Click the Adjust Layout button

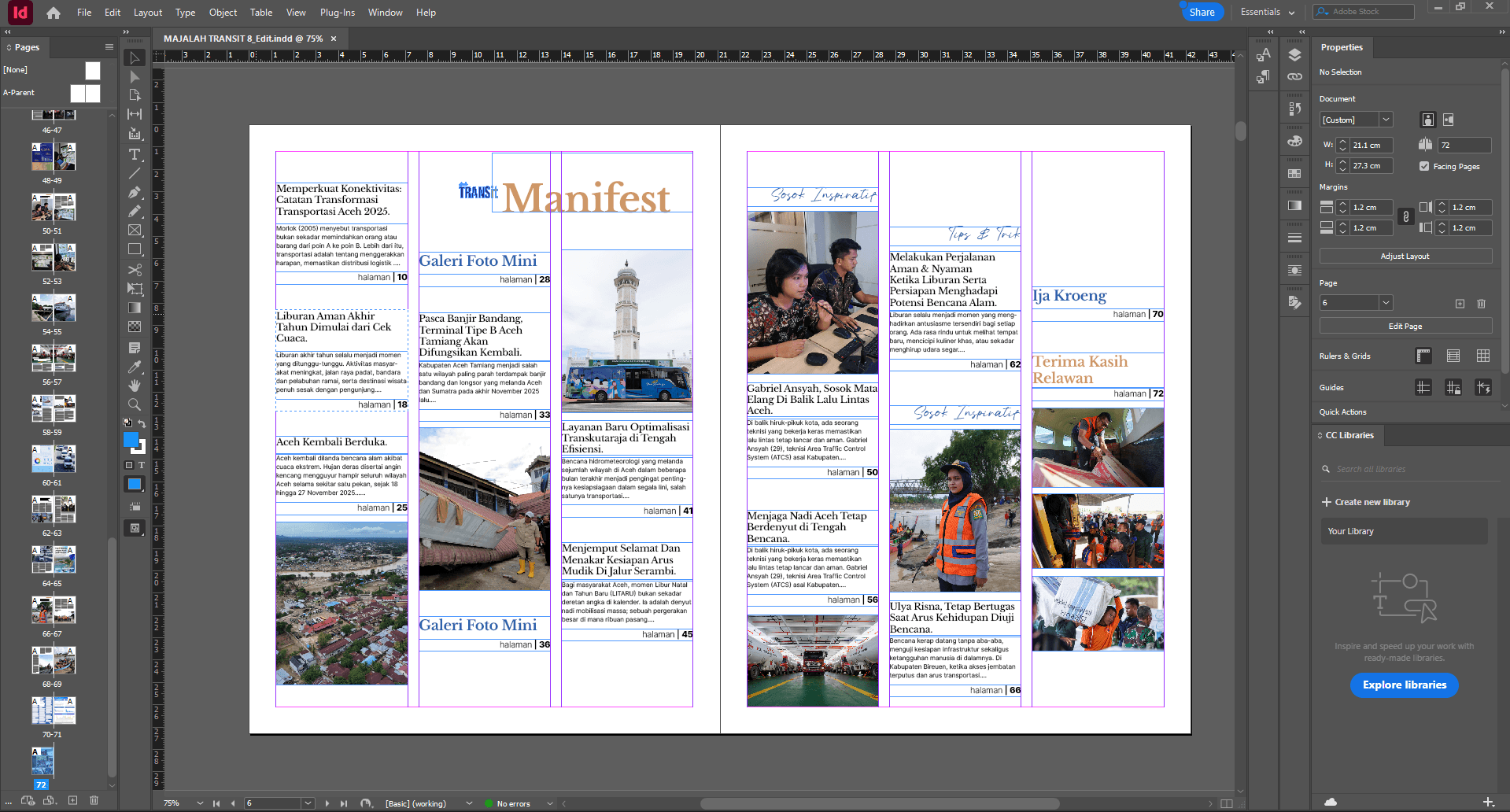(1405, 257)
